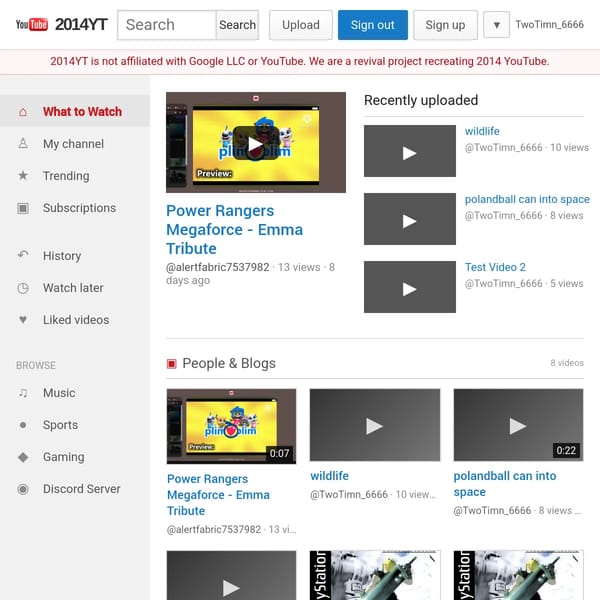This screenshot has width=600, height=600.
Task: Open the 2014YT site title
Action: tap(81, 24)
